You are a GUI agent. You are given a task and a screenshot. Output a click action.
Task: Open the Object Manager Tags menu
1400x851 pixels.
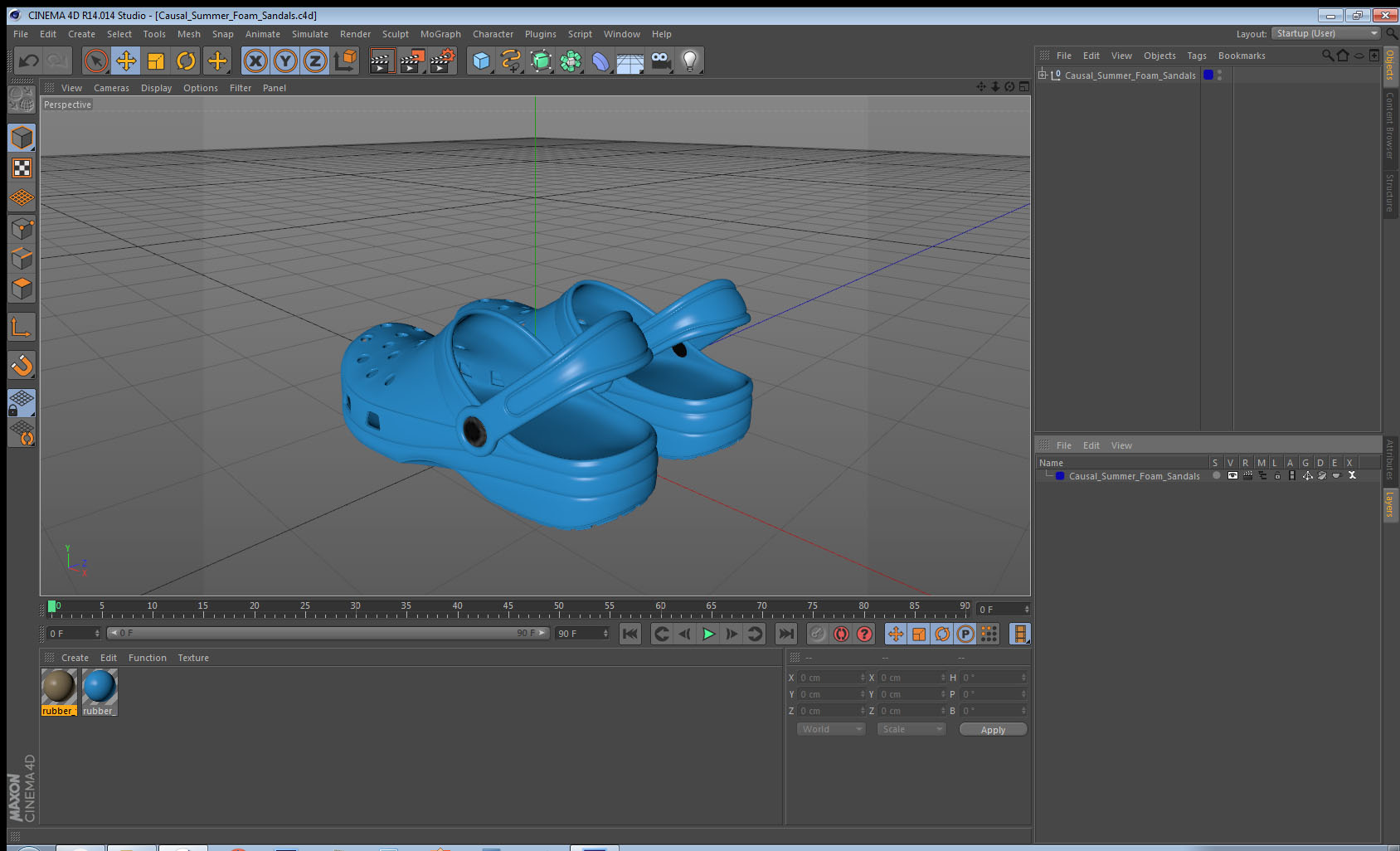[x=1197, y=56]
